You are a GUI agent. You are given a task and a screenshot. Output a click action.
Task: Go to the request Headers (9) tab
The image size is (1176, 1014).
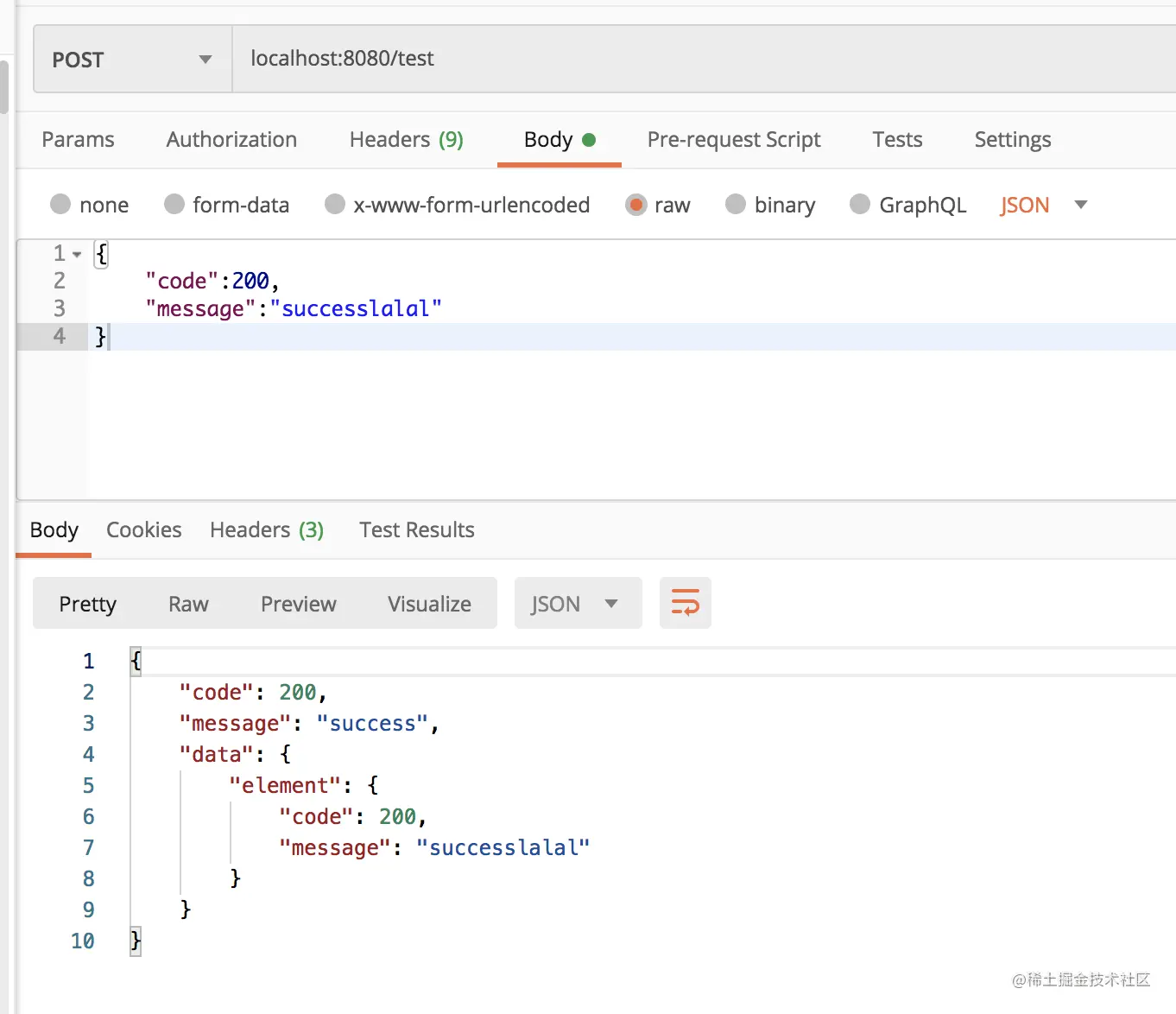pyautogui.click(x=406, y=140)
